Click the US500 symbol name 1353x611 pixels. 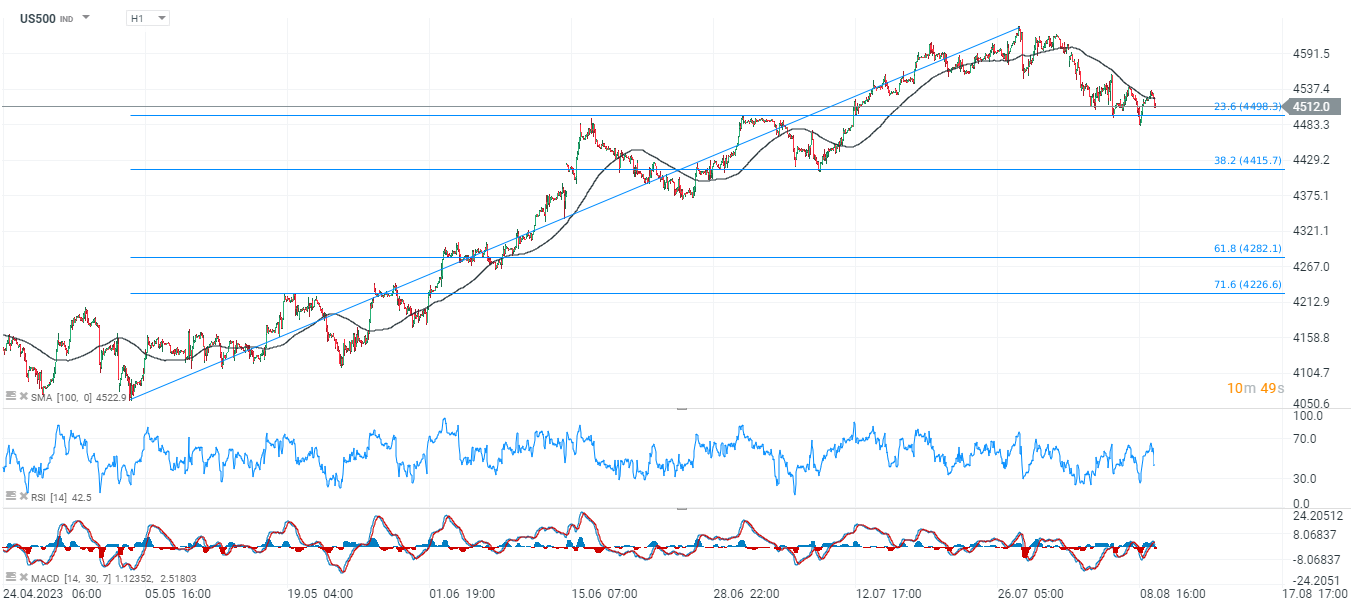click(38, 18)
